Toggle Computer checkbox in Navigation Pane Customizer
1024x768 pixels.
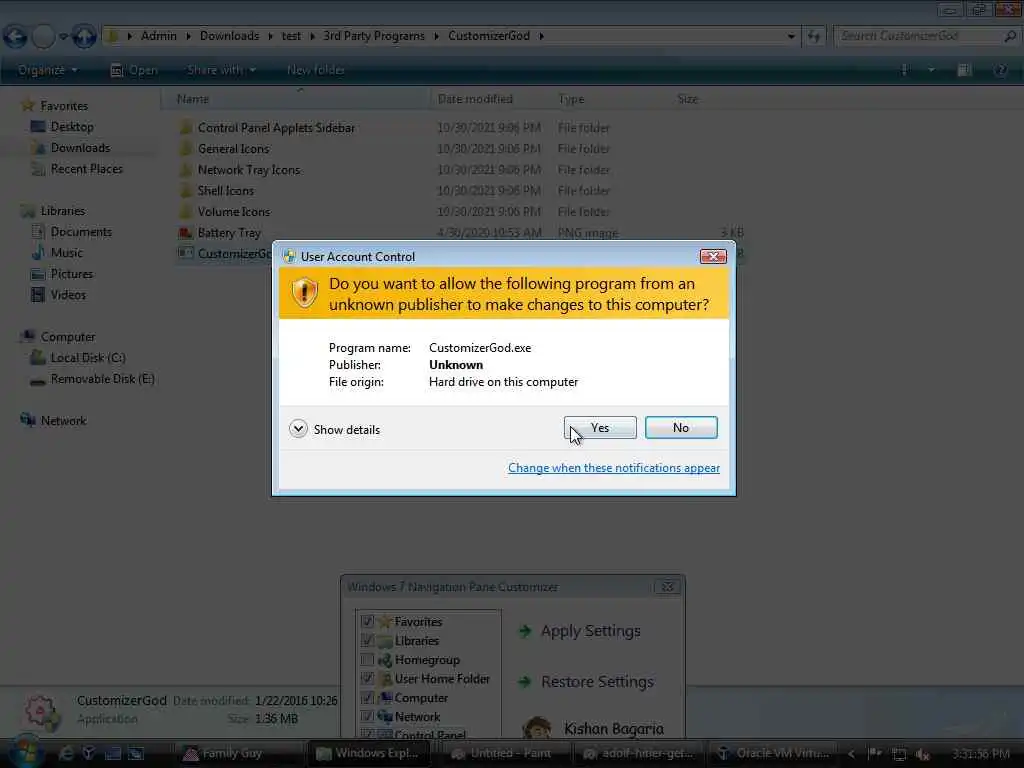click(367, 697)
